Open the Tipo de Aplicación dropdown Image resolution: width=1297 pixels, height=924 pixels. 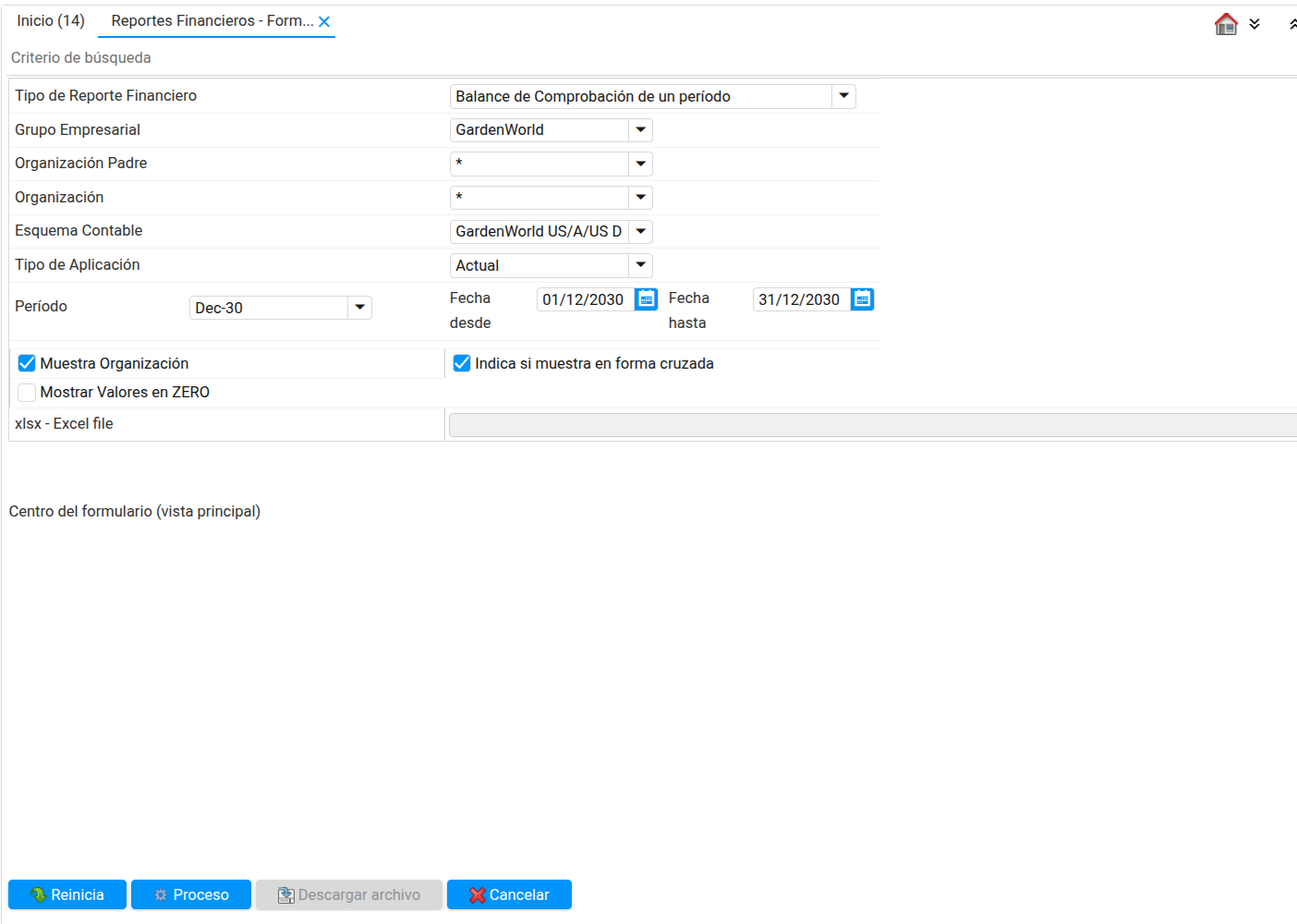tap(640, 265)
